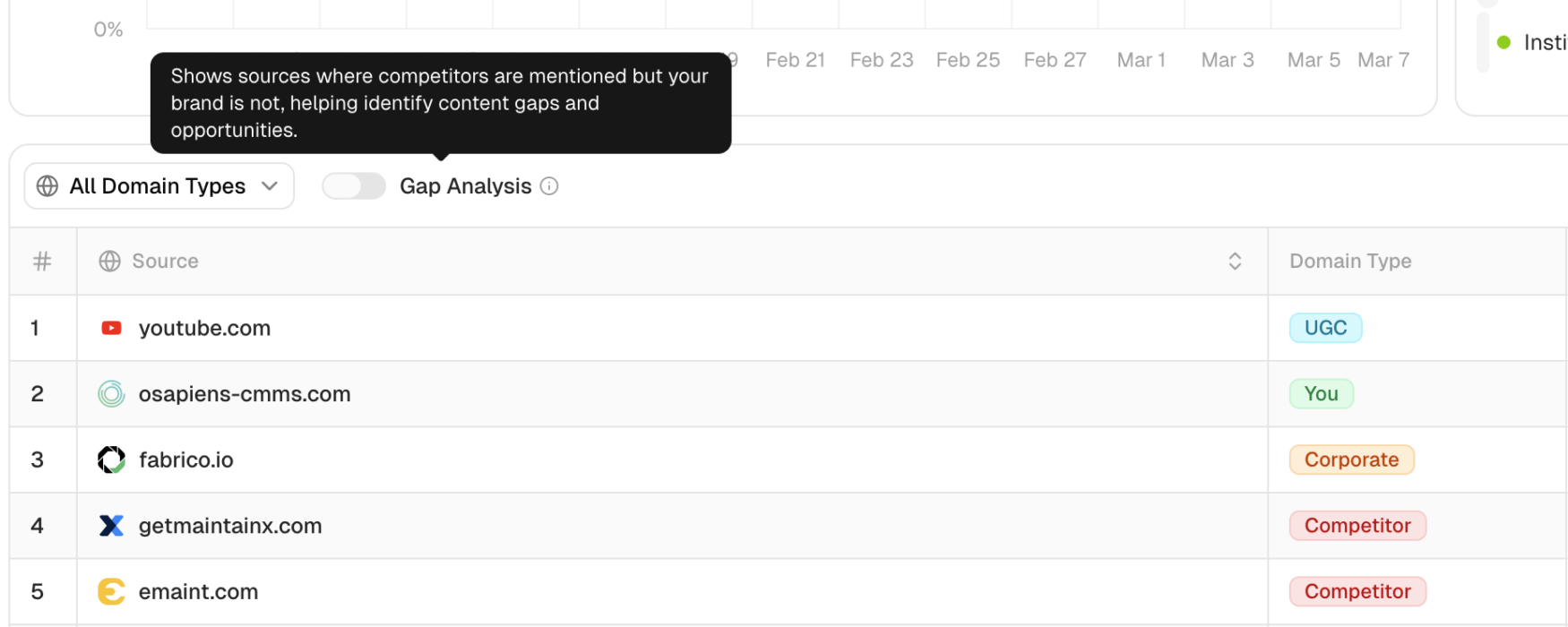Click the globe icon beside All Domain Types
The width and height of the screenshot is (1568, 627).
pos(47,186)
